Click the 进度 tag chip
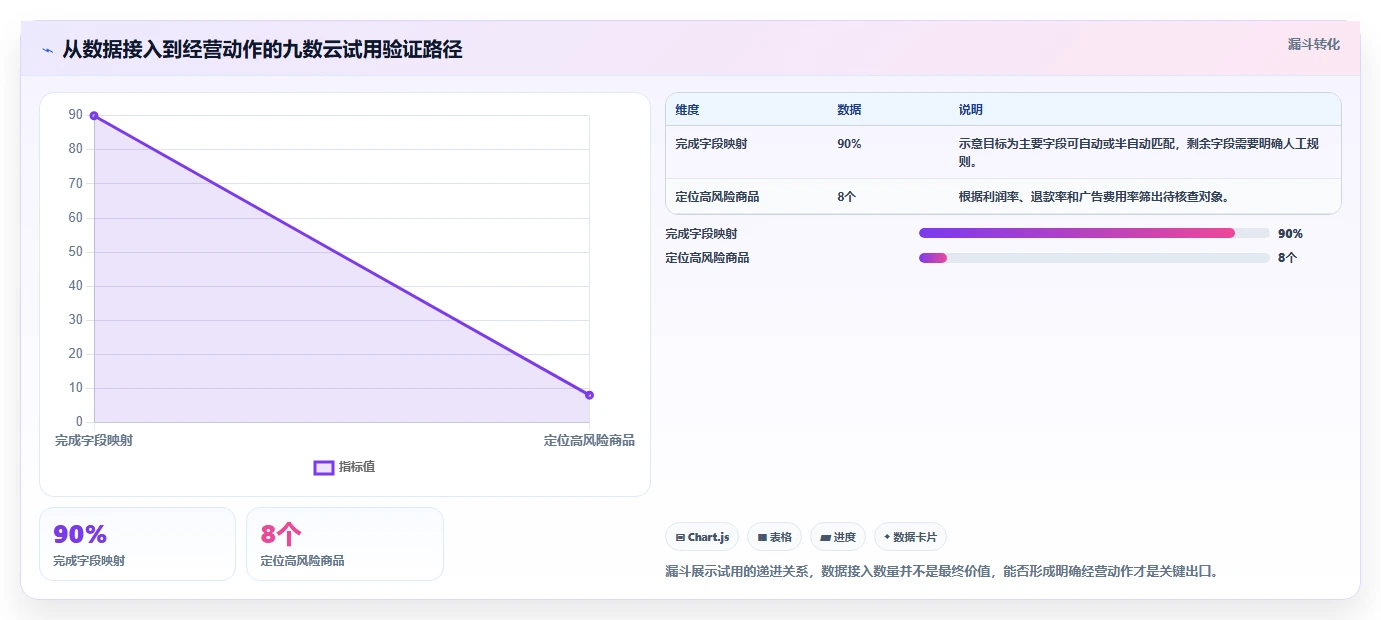This screenshot has width=1381, height=620. tap(838, 537)
